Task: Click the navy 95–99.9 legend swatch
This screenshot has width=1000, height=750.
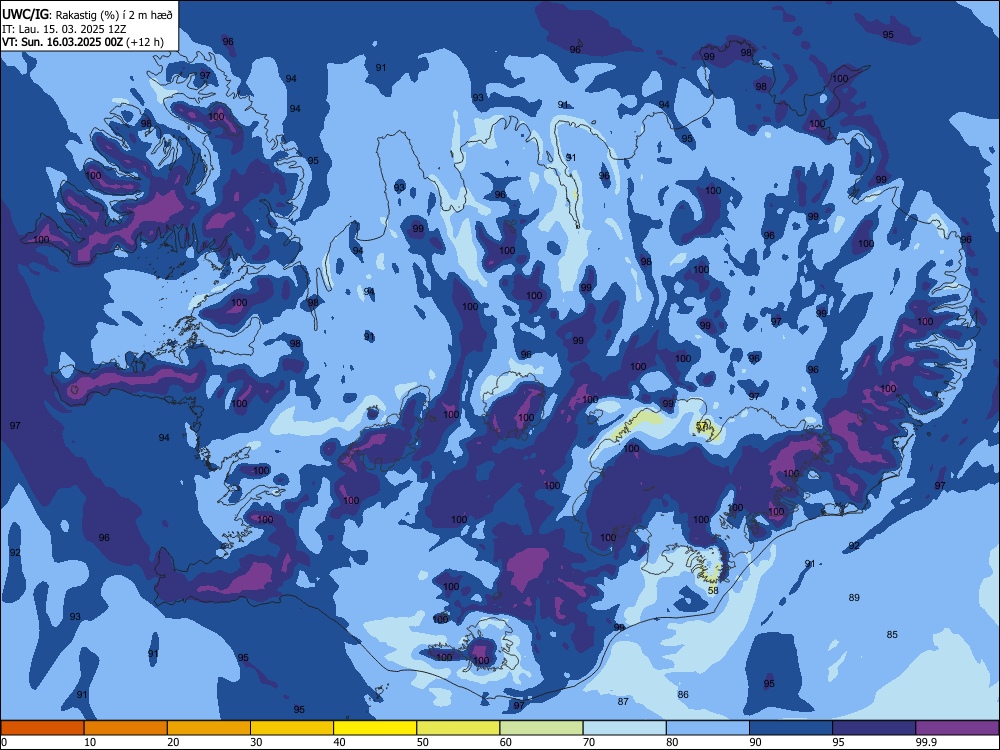Action: [874, 728]
